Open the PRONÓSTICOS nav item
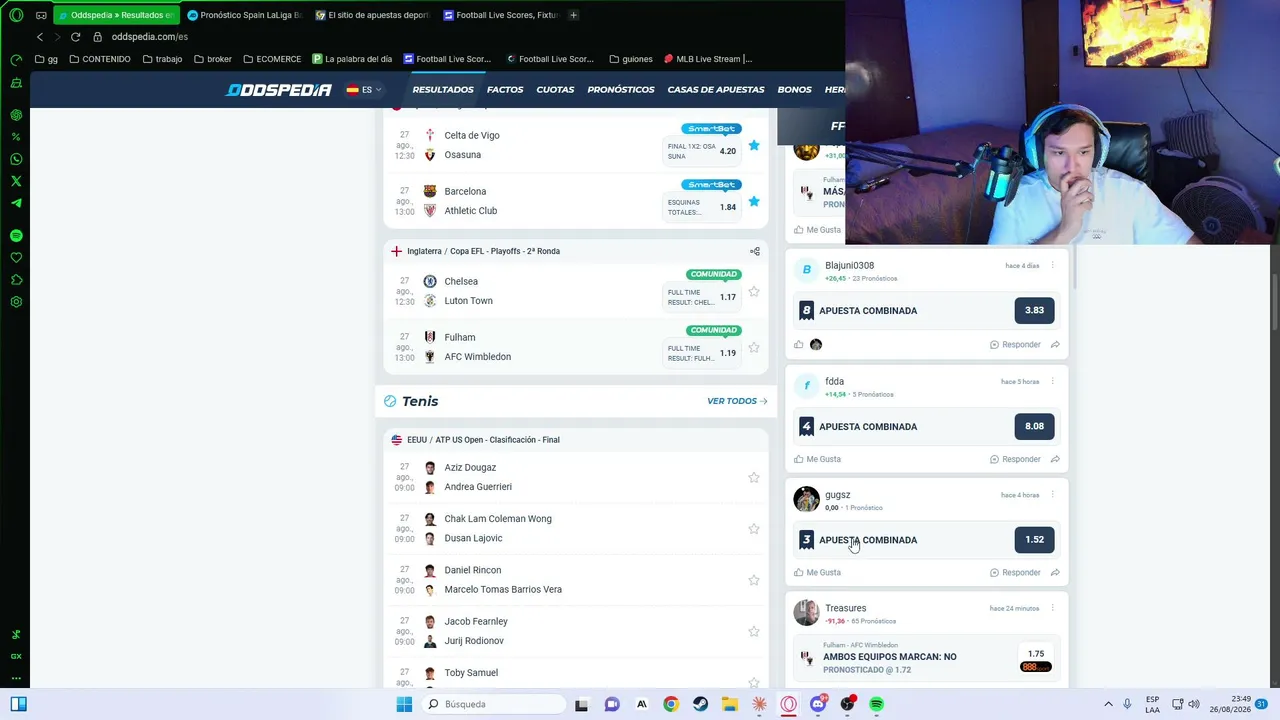The image size is (1280, 720). point(621,90)
